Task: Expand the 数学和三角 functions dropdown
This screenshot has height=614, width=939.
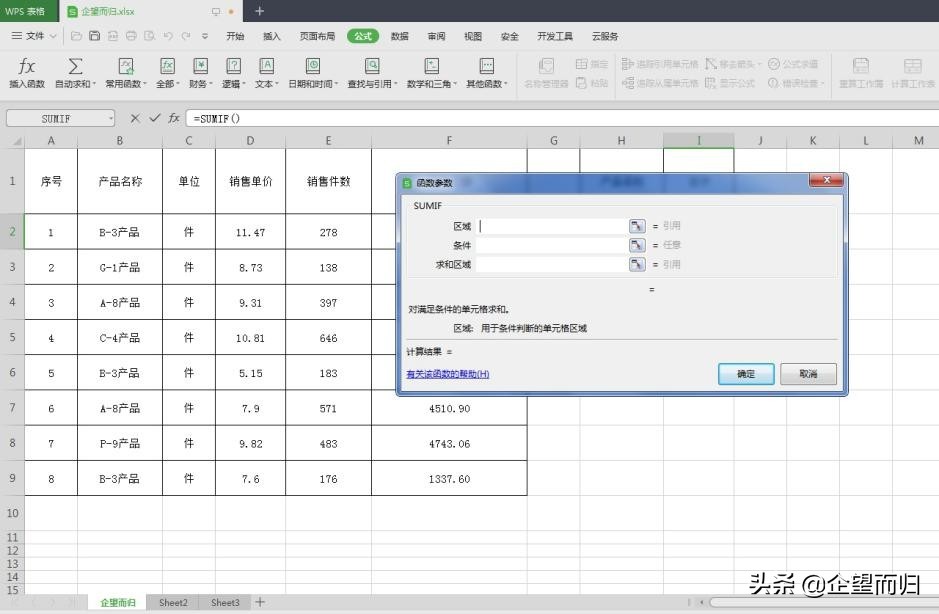Action: pyautogui.click(x=431, y=84)
